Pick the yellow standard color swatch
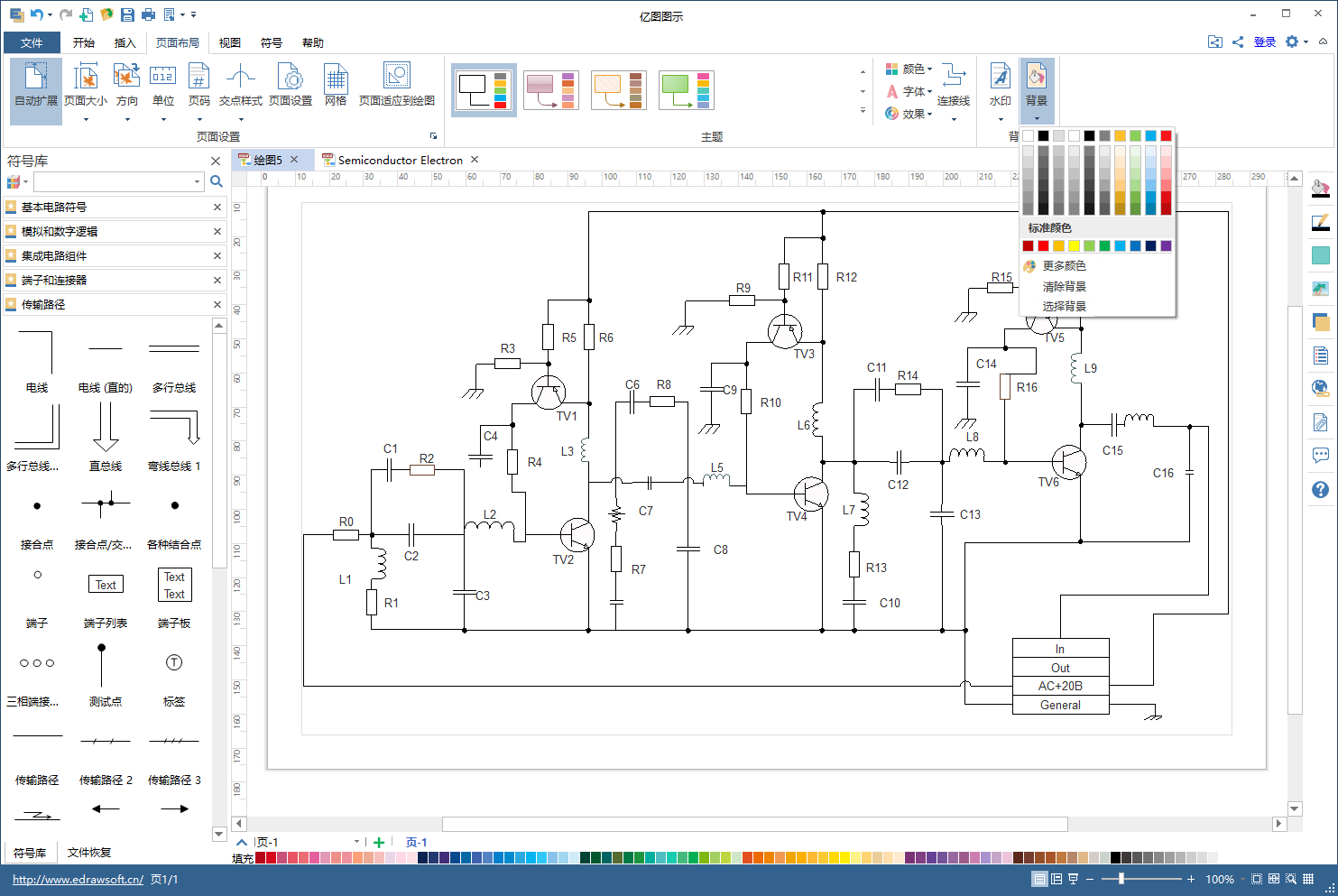Image resolution: width=1338 pixels, height=896 pixels. (x=1074, y=245)
